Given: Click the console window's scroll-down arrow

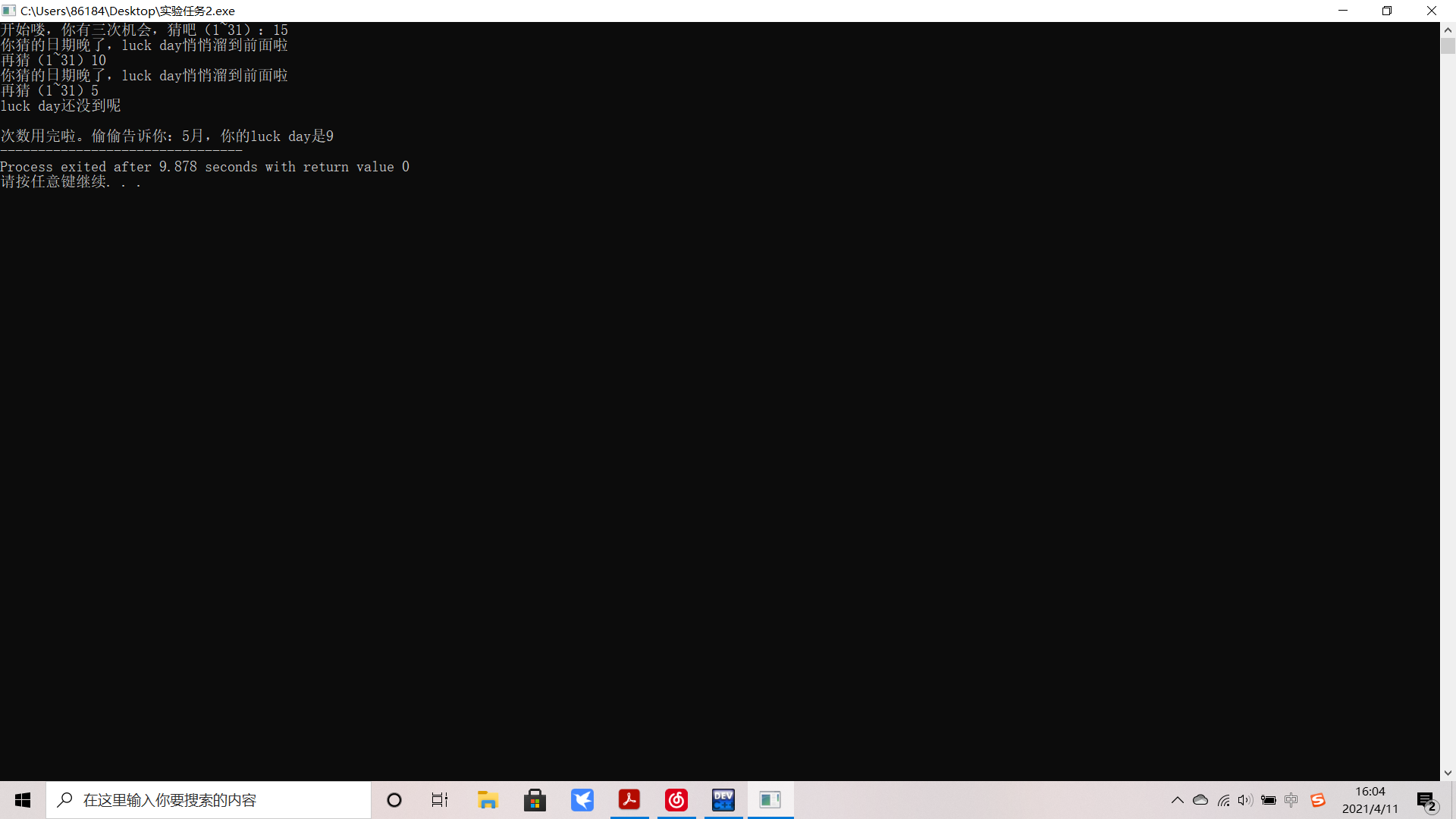Looking at the screenshot, I should click(1448, 773).
